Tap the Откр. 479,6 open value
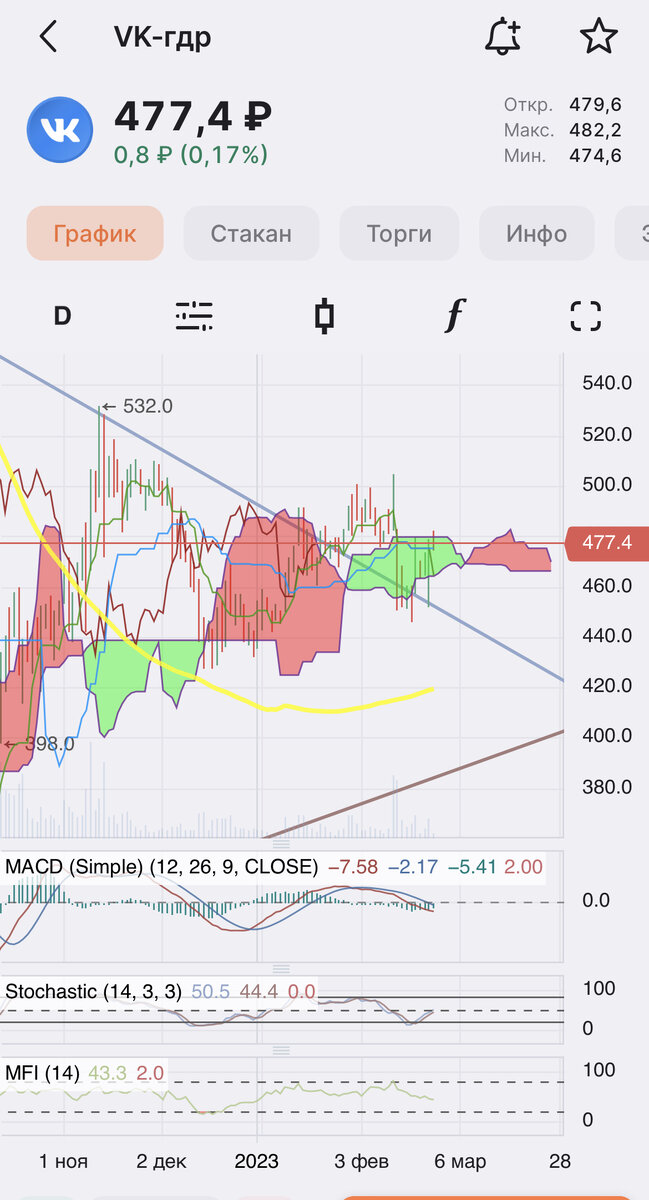 pos(562,104)
